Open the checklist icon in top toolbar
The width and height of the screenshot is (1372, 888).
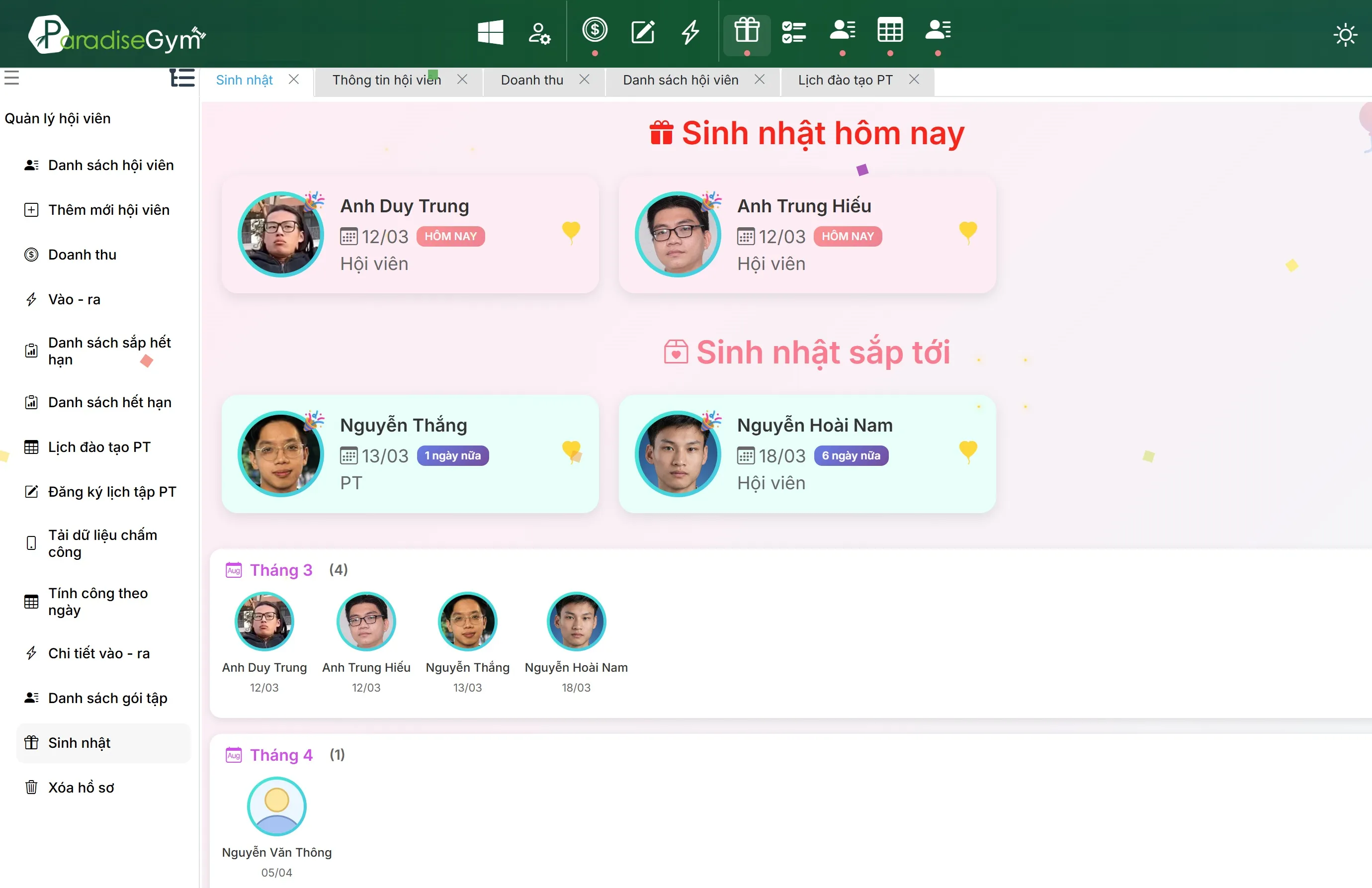(794, 32)
